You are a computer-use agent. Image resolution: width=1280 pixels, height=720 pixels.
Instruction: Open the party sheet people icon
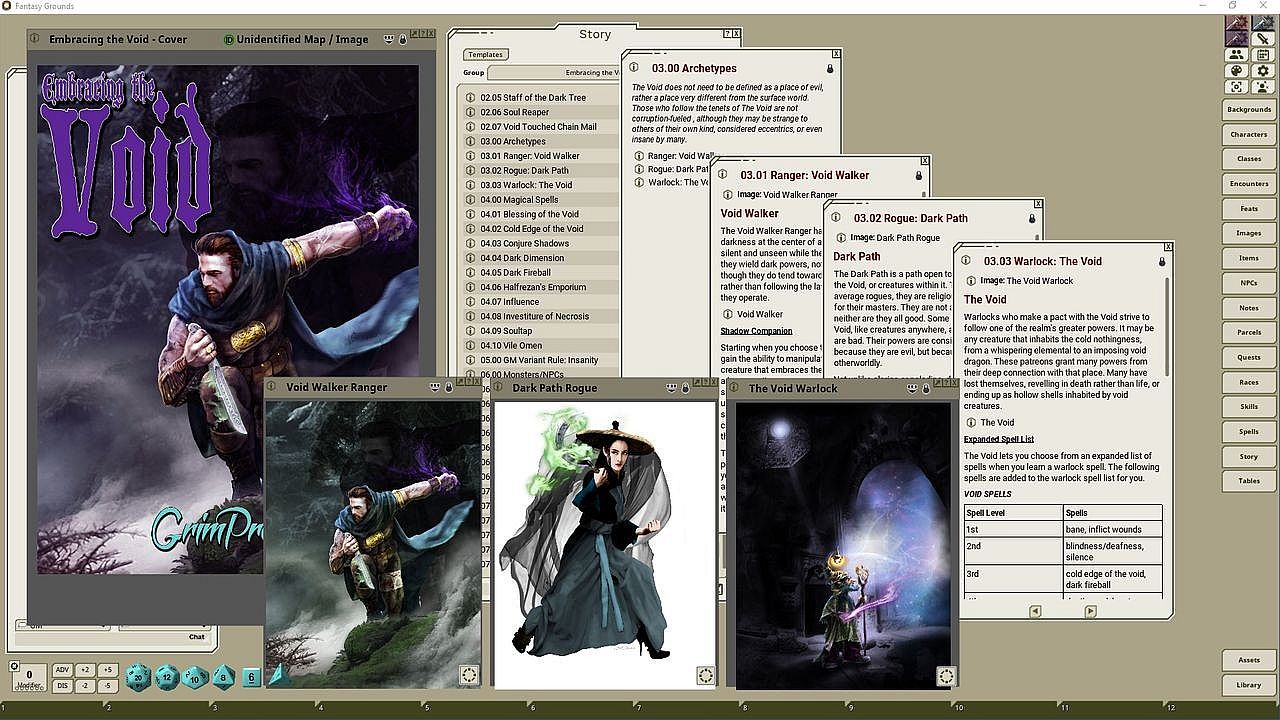(1236, 55)
